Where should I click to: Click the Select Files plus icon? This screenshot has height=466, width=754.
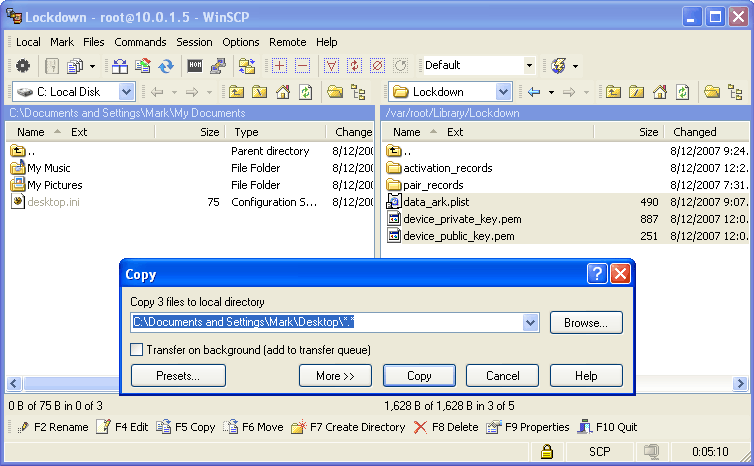pyautogui.click(x=279, y=65)
